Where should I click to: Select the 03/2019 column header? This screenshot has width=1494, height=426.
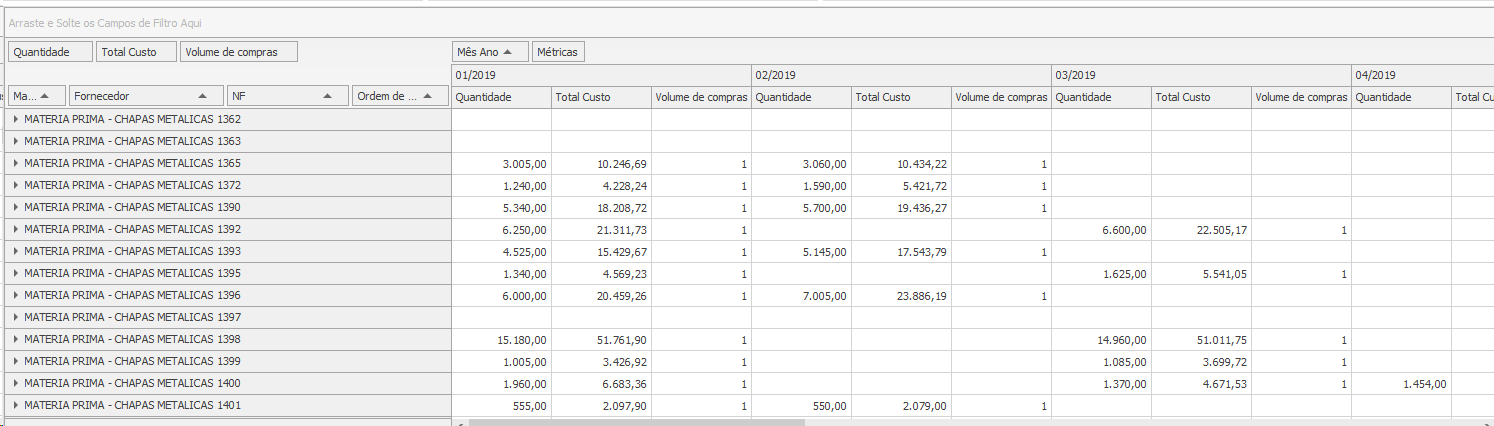pos(1200,75)
